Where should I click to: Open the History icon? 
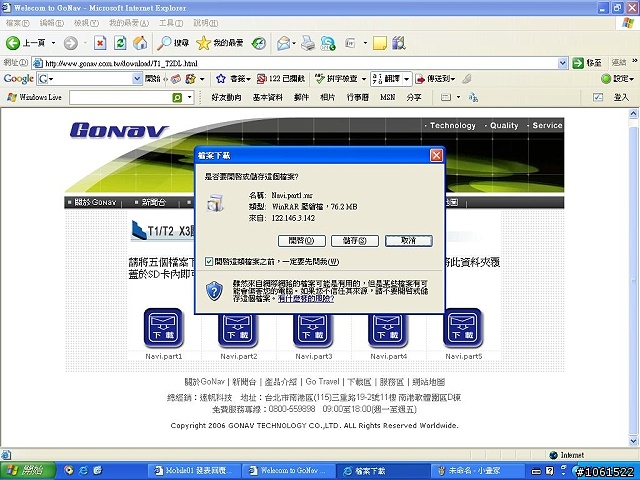click(x=259, y=43)
